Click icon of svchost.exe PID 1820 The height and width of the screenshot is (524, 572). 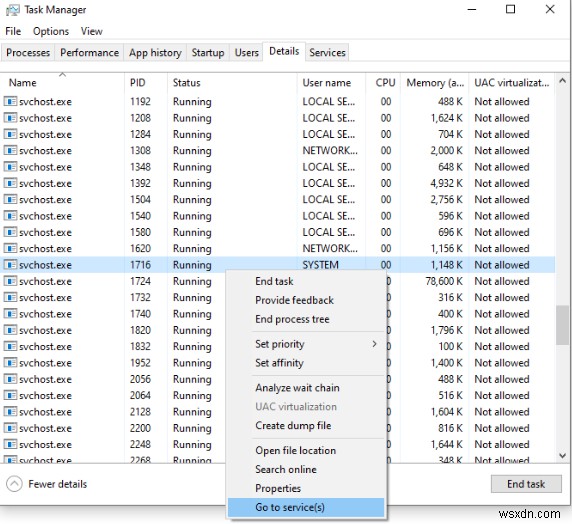[10, 330]
